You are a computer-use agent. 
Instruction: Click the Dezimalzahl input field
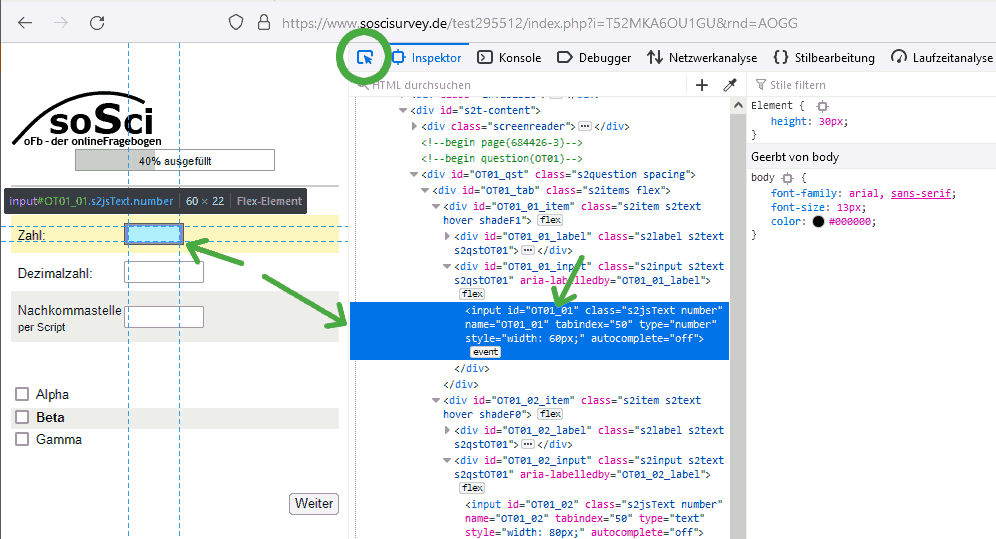pyautogui.click(x=164, y=272)
